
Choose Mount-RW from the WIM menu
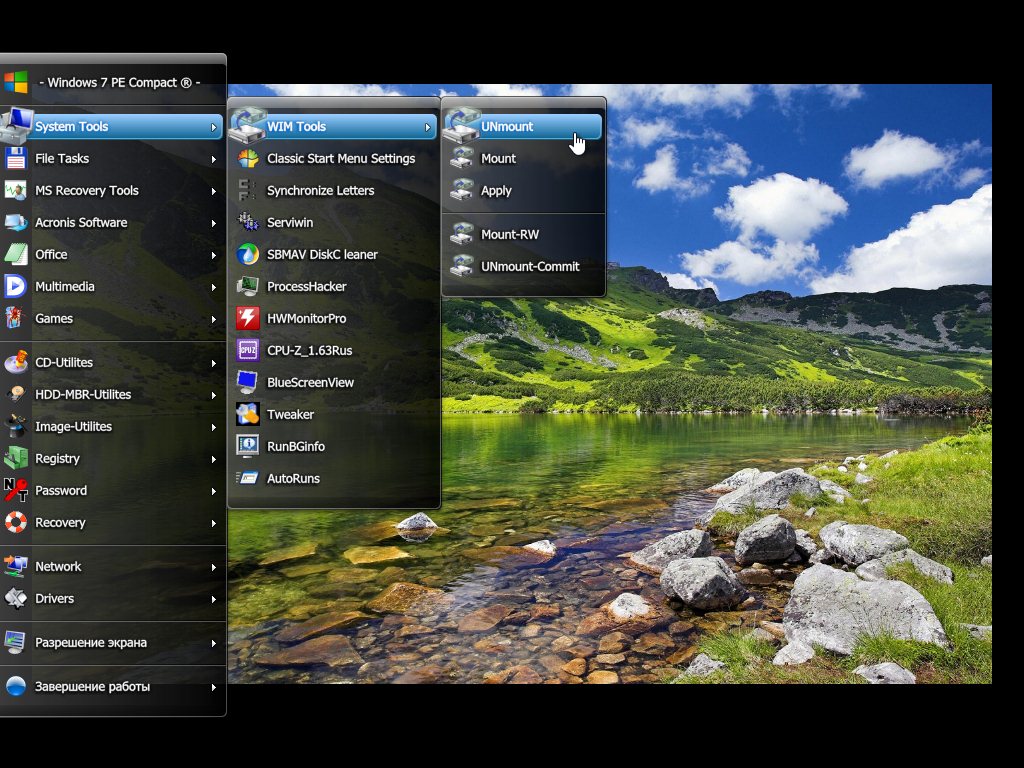[509, 235]
